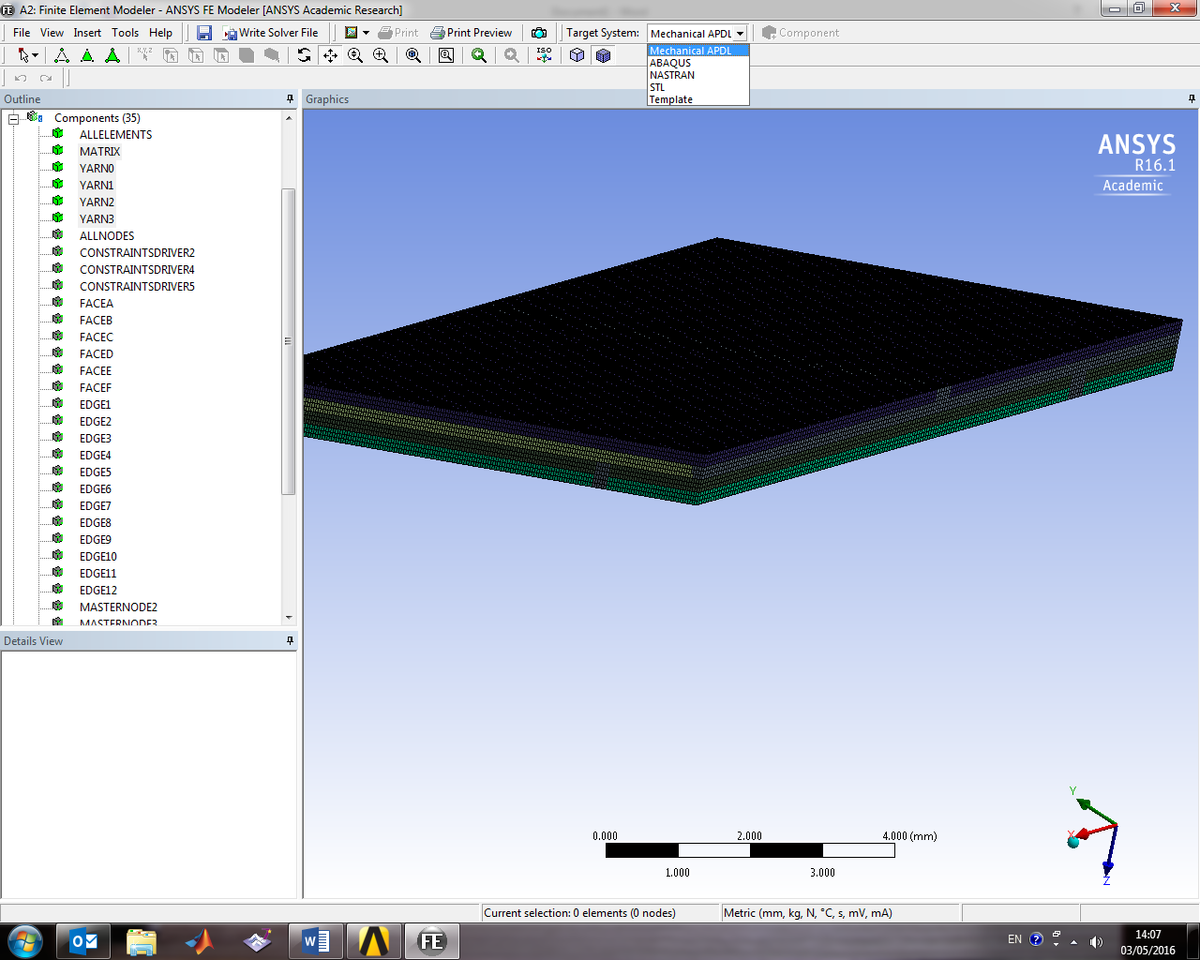Click the Save icon
1200x960 pixels.
click(204, 32)
